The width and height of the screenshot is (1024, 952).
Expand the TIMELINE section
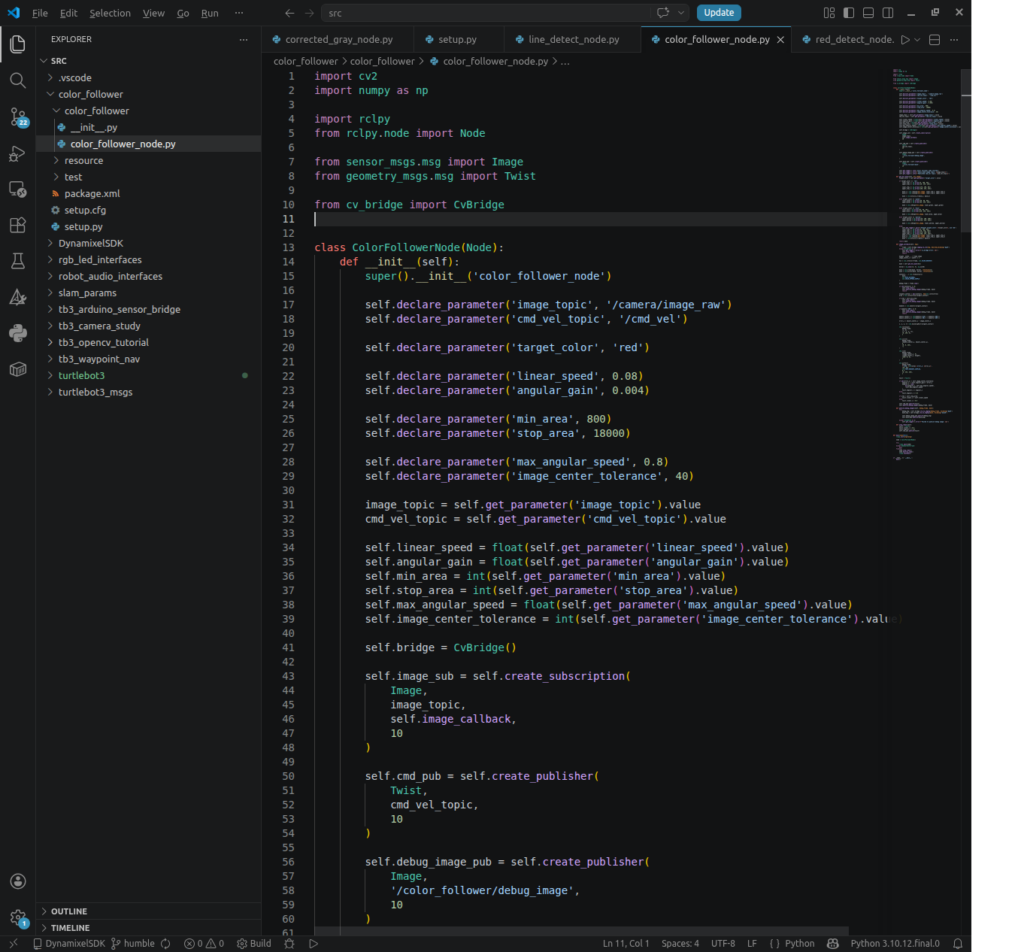pyautogui.click(x=44, y=927)
